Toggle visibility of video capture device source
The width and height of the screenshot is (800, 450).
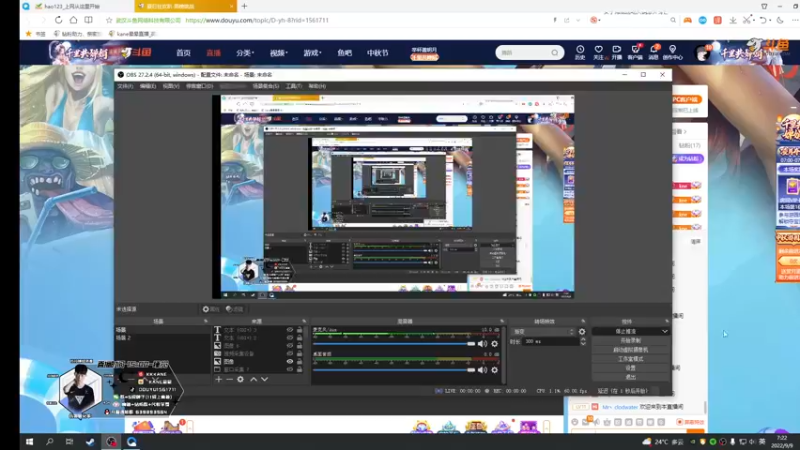pos(289,353)
